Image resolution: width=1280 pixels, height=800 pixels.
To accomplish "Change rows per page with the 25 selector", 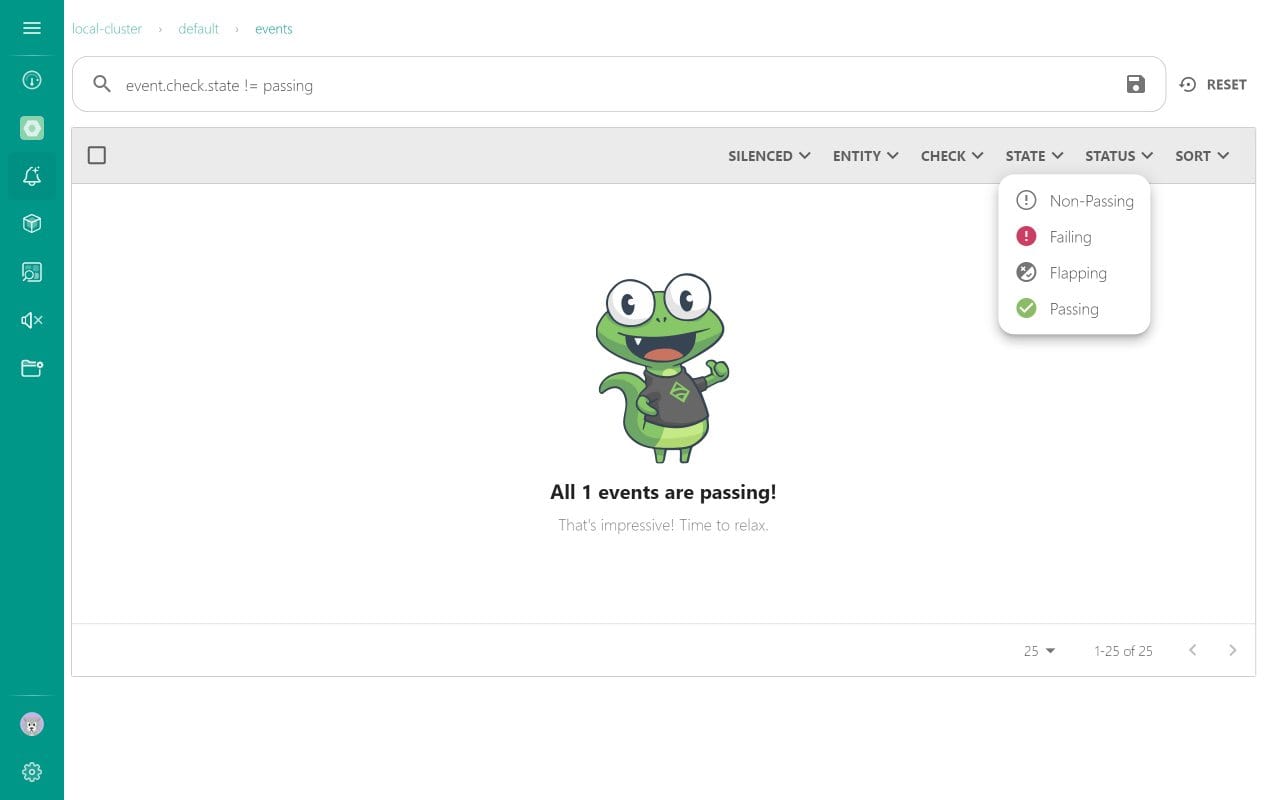I will click(1037, 650).
